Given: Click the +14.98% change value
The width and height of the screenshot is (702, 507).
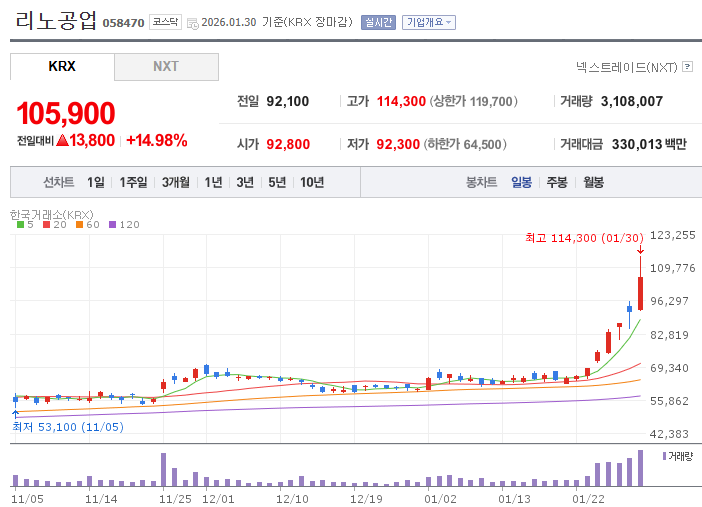Looking at the screenshot, I should click(x=157, y=141).
